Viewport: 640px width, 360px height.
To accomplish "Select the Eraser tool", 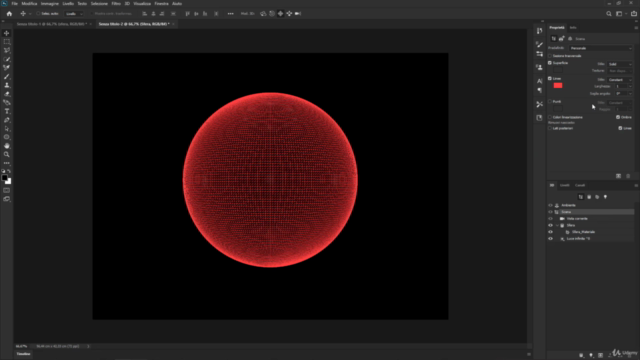I will click(x=7, y=94).
